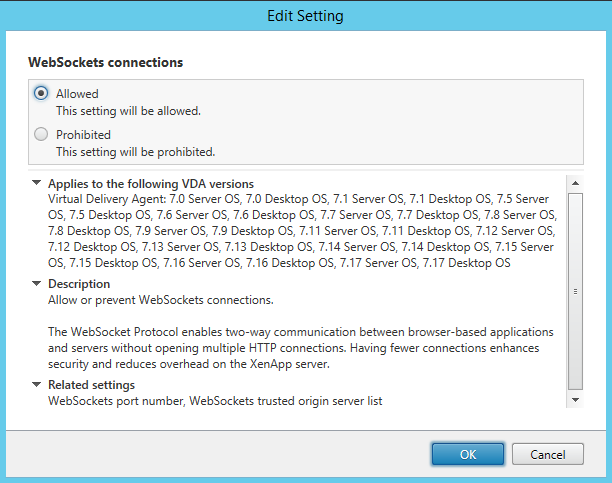Screen dimensions: 612x483
Task: Click the 'Related settings' heading
Action: point(91,385)
